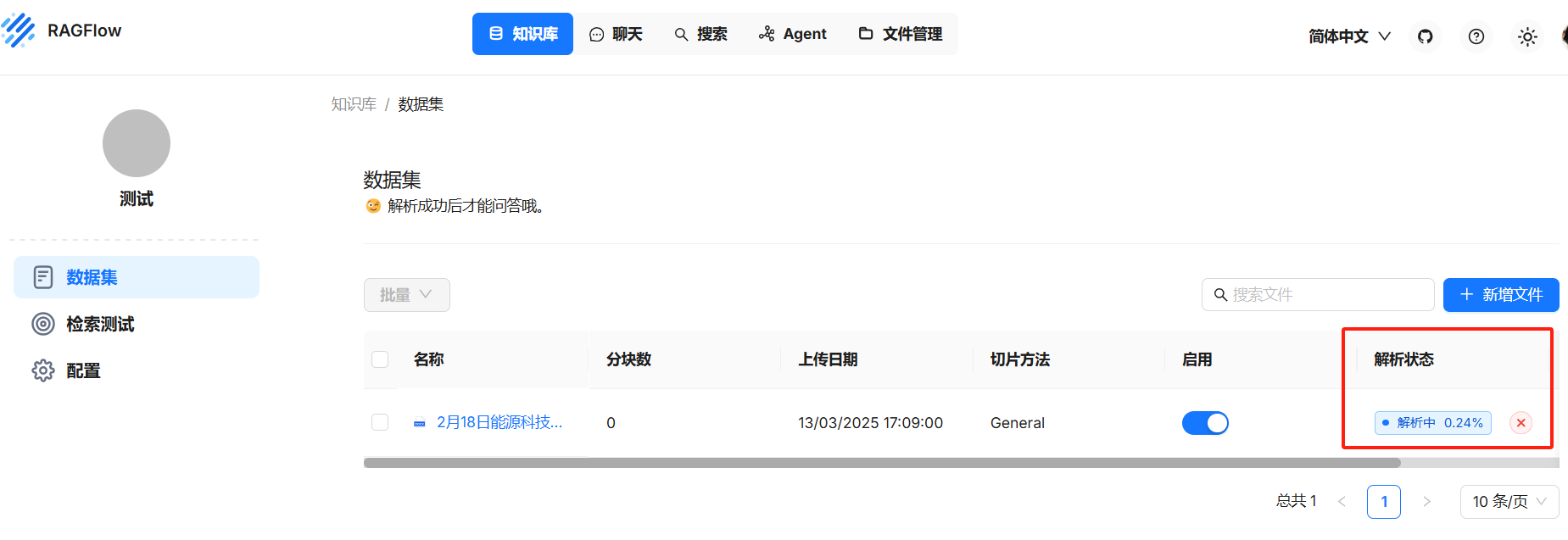Tick the checkbox for 2月18日能源科技 row
The image size is (1568, 540).
(380, 422)
